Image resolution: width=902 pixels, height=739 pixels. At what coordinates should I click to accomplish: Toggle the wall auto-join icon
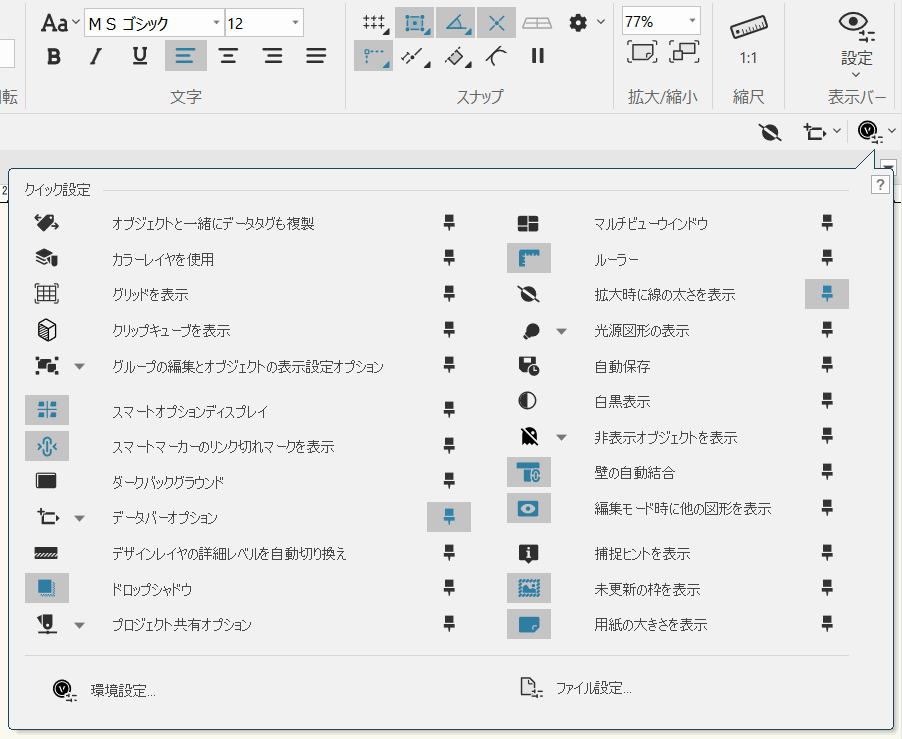tap(529, 472)
